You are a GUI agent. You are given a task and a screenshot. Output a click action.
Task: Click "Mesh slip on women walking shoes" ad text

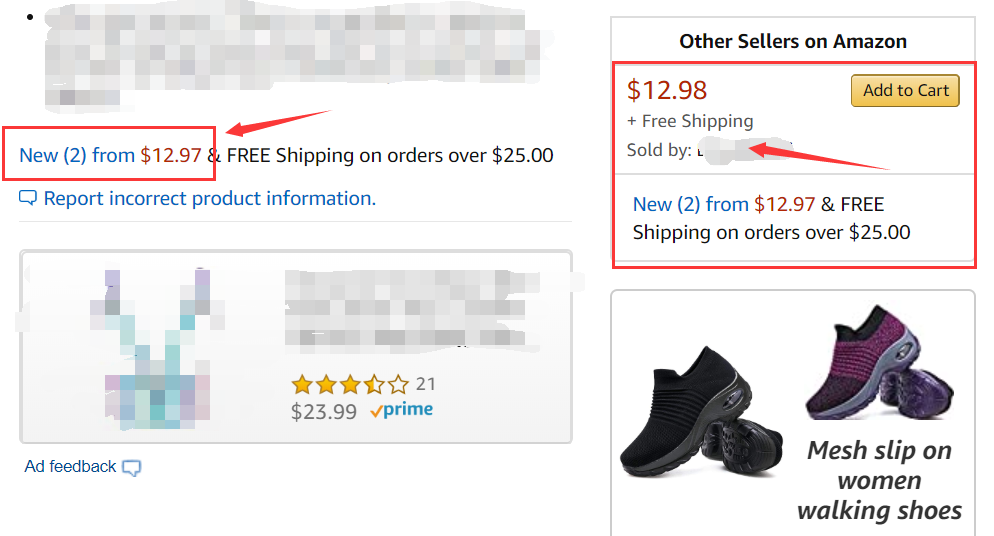click(879, 480)
